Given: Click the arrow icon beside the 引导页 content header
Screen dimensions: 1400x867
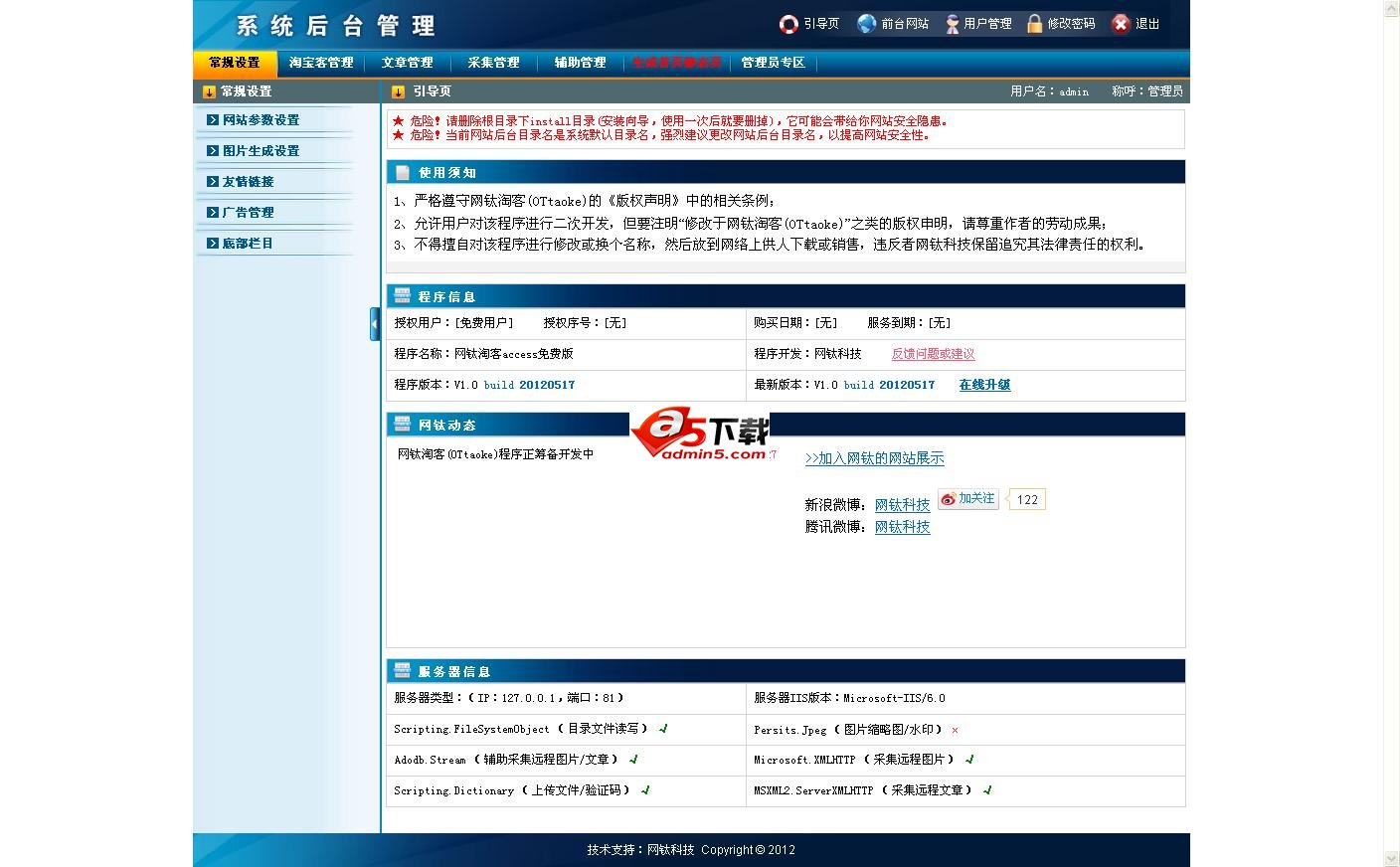Looking at the screenshot, I should [x=398, y=91].
